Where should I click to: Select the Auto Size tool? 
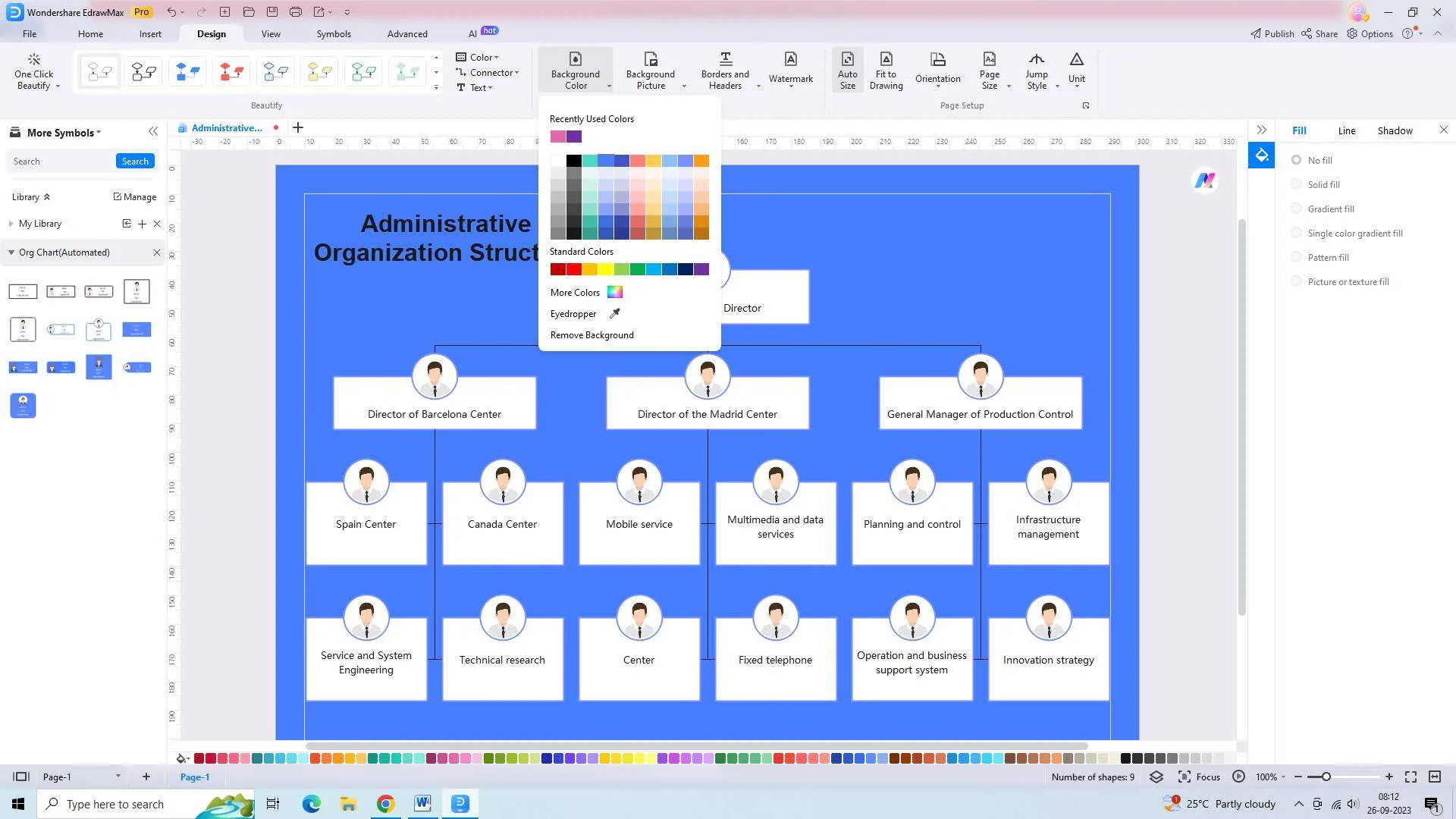pos(846,70)
